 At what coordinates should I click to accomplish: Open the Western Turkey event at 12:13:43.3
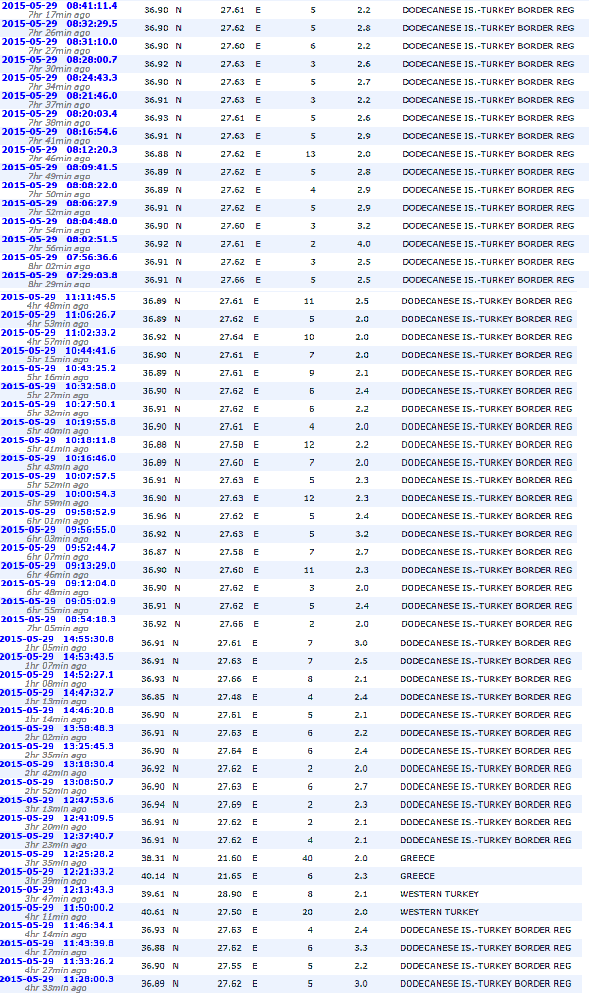tap(57, 890)
